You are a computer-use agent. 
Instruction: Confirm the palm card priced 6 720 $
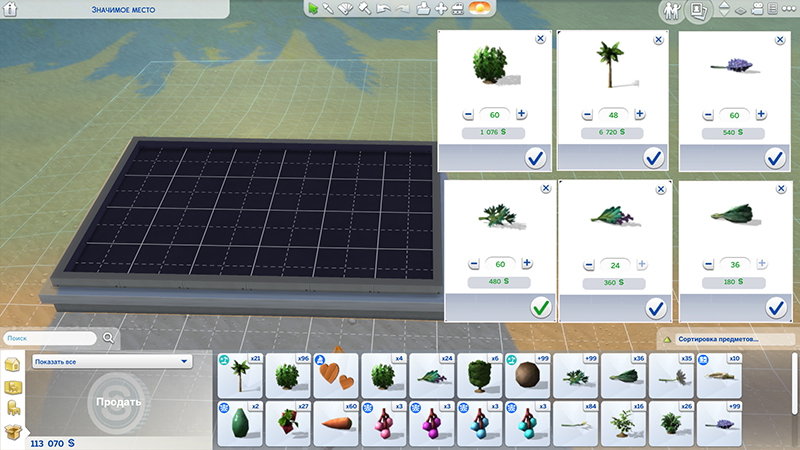(654, 158)
